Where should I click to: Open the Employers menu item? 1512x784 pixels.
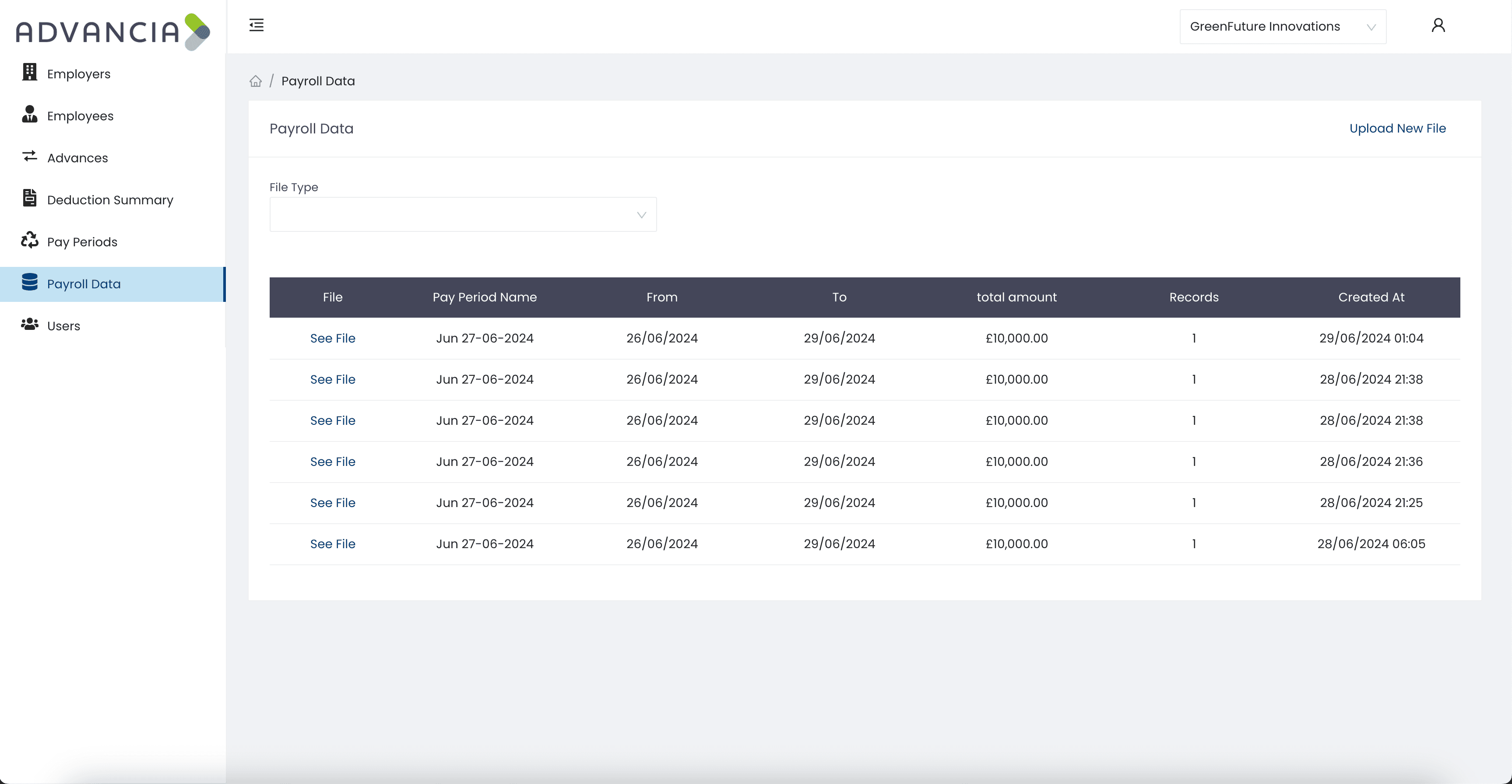[113, 74]
